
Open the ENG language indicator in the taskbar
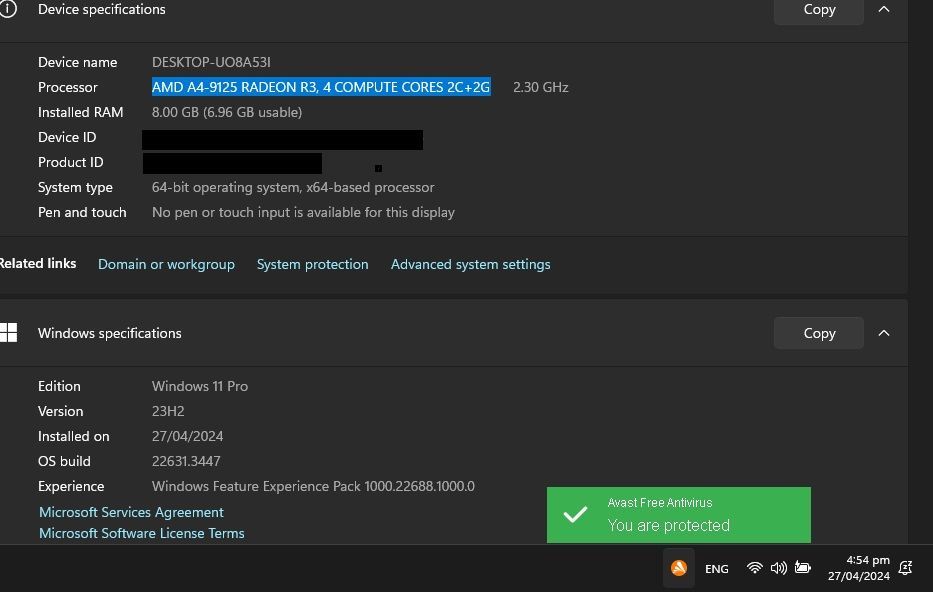(716, 568)
